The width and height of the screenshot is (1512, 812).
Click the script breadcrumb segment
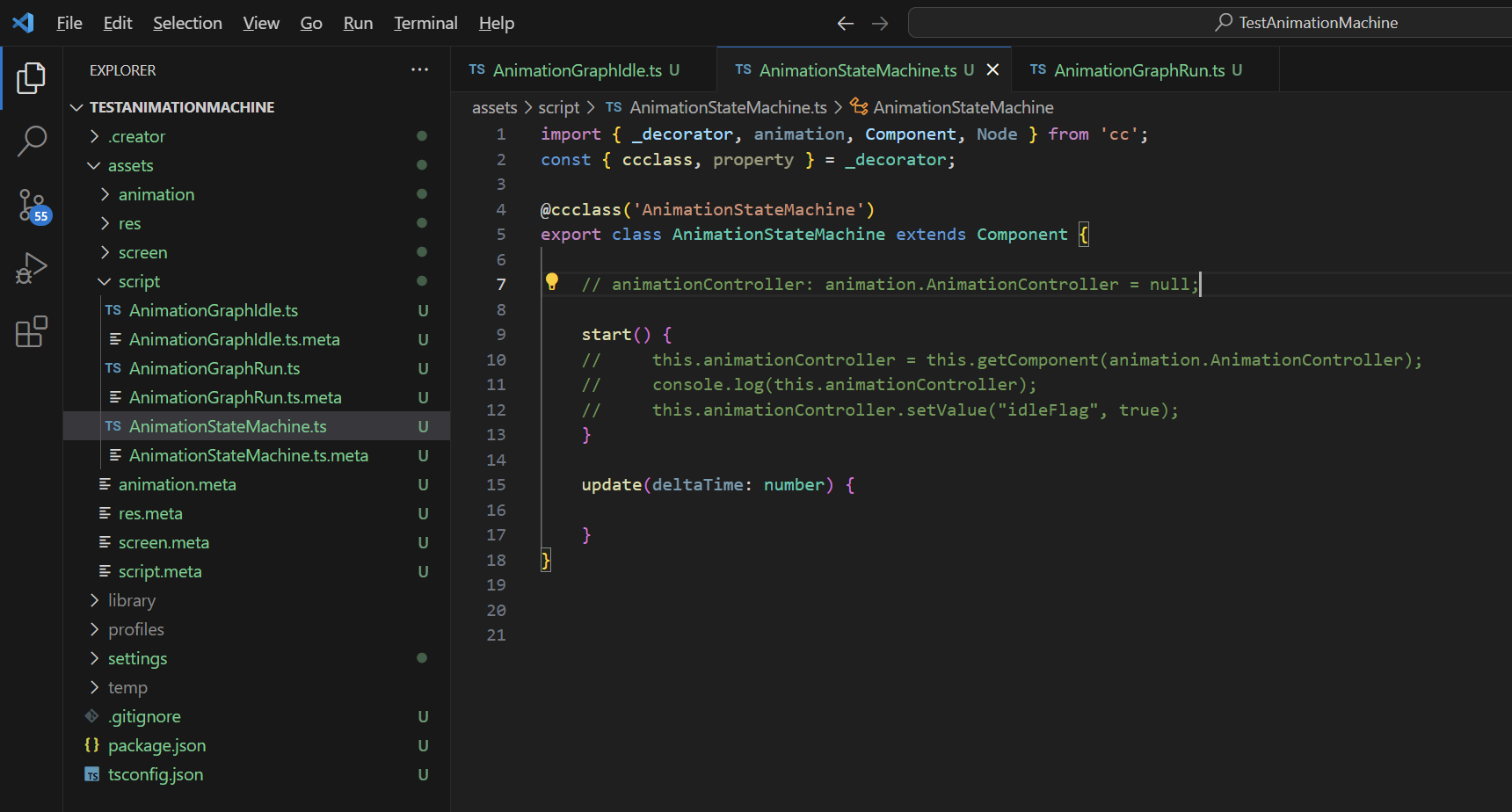[x=559, y=107]
